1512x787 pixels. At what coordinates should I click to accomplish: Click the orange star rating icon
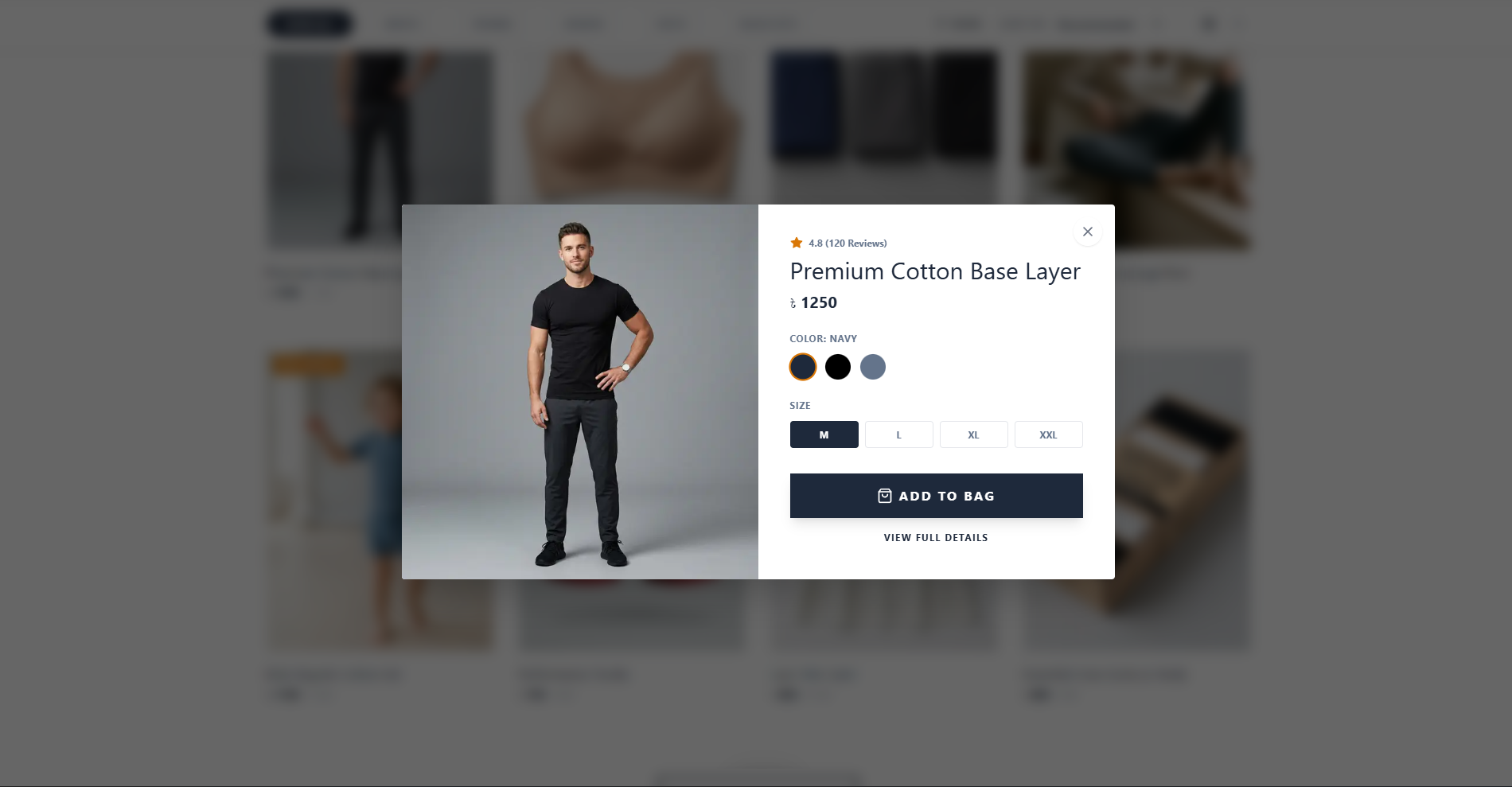796,243
